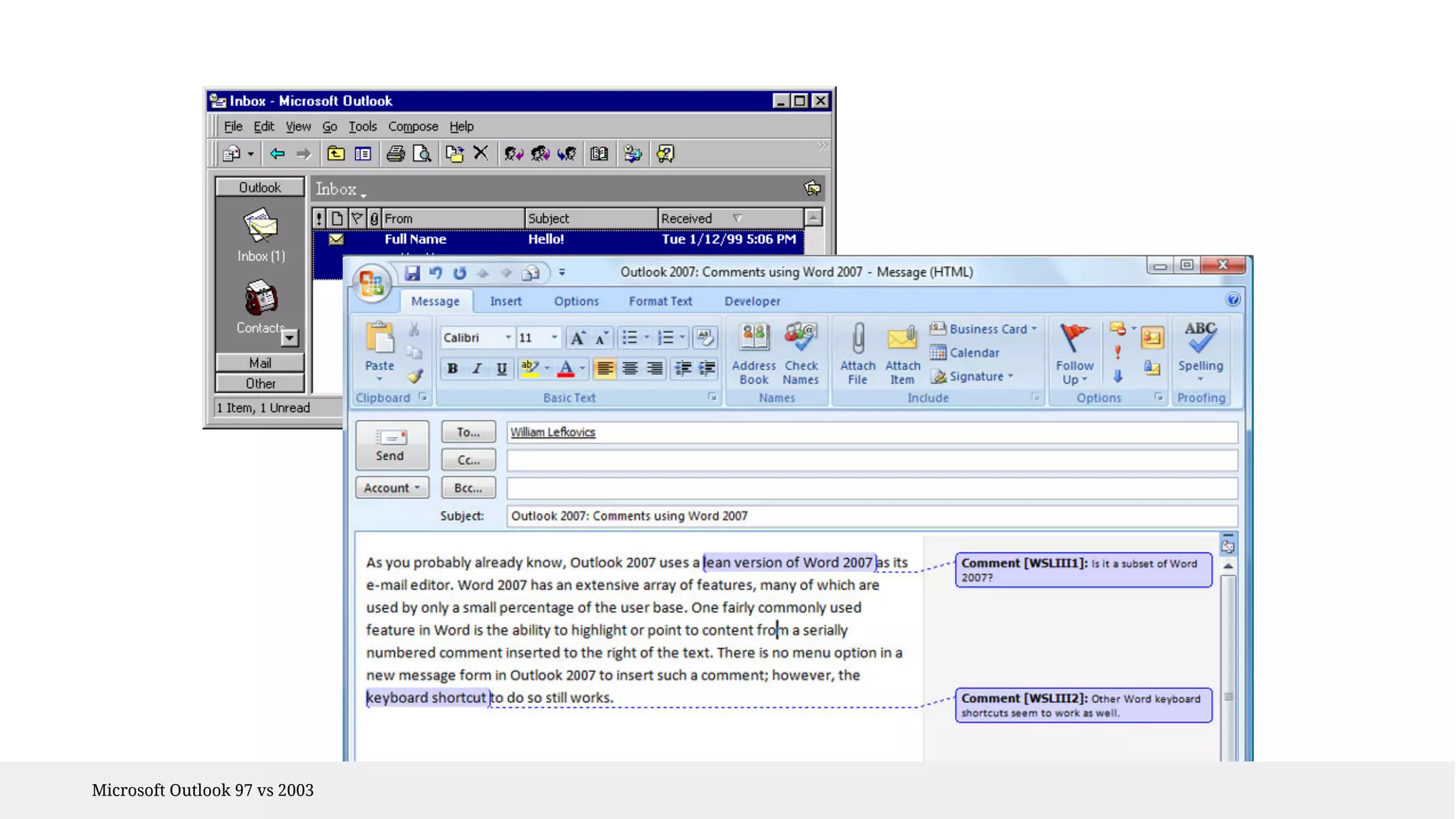The width and height of the screenshot is (1456, 819).
Task: Toggle High Importance exclamation mark
Action: (x=1118, y=352)
